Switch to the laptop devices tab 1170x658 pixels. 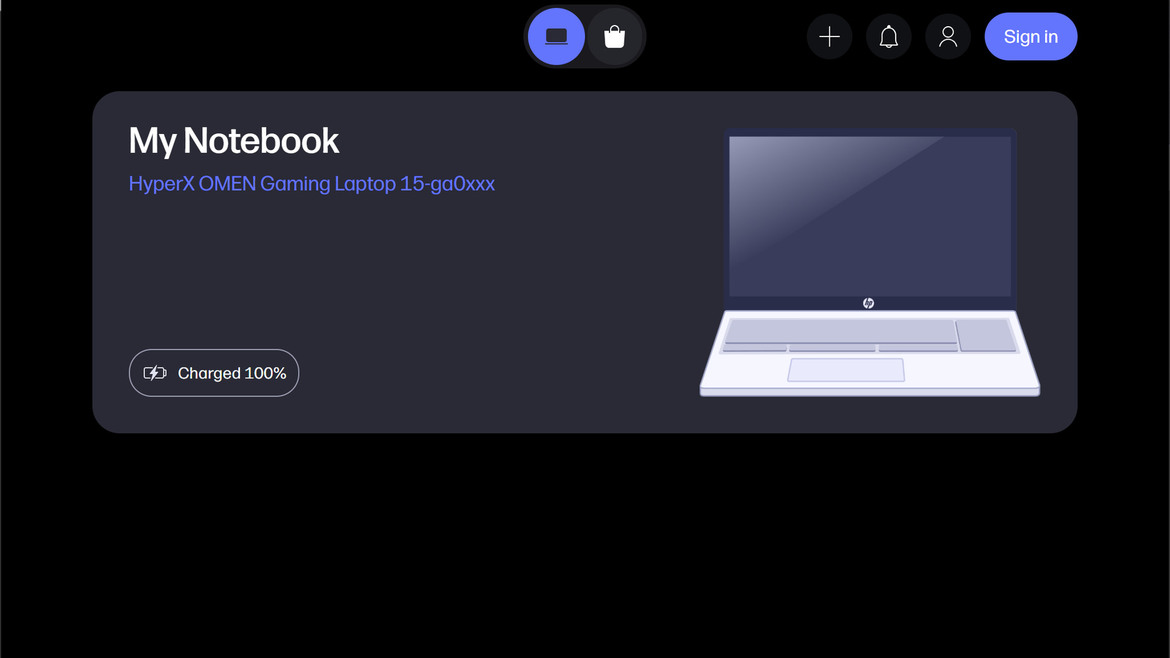point(556,37)
